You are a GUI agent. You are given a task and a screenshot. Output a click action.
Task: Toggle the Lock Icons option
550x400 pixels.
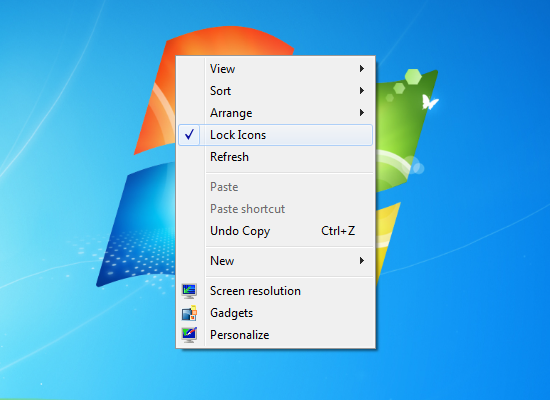click(x=275, y=135)
